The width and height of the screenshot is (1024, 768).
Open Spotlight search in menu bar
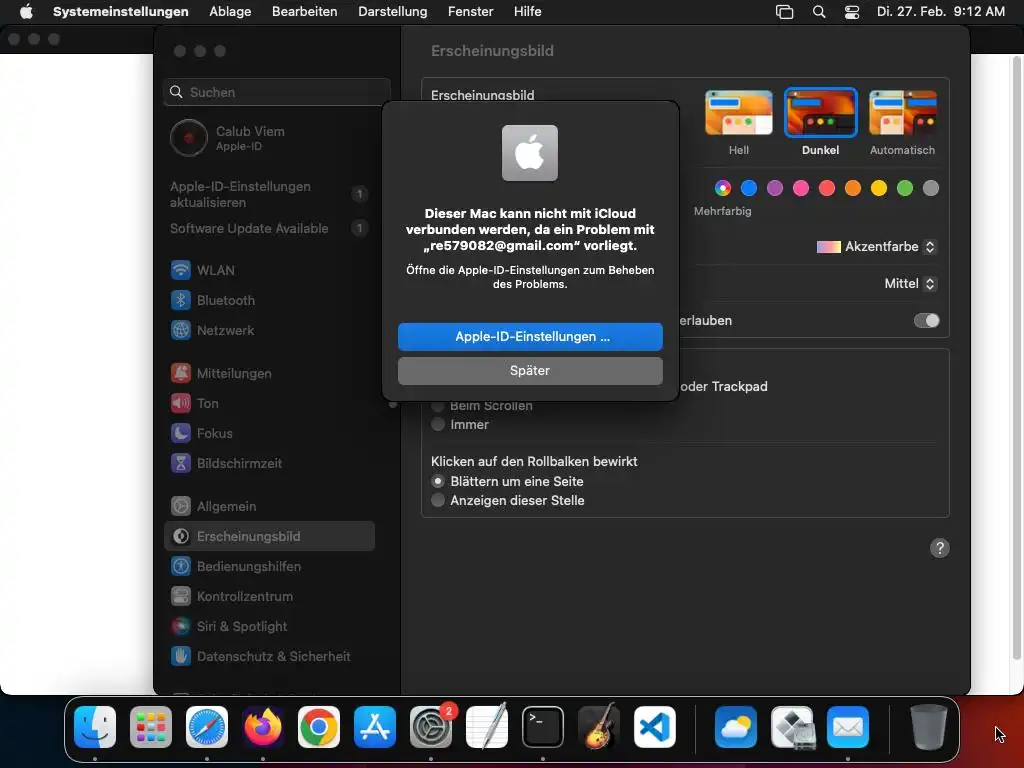[819, 12]
